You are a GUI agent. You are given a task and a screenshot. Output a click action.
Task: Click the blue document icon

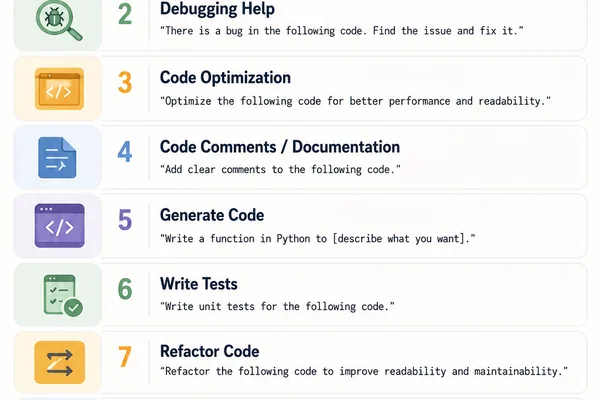57,157
